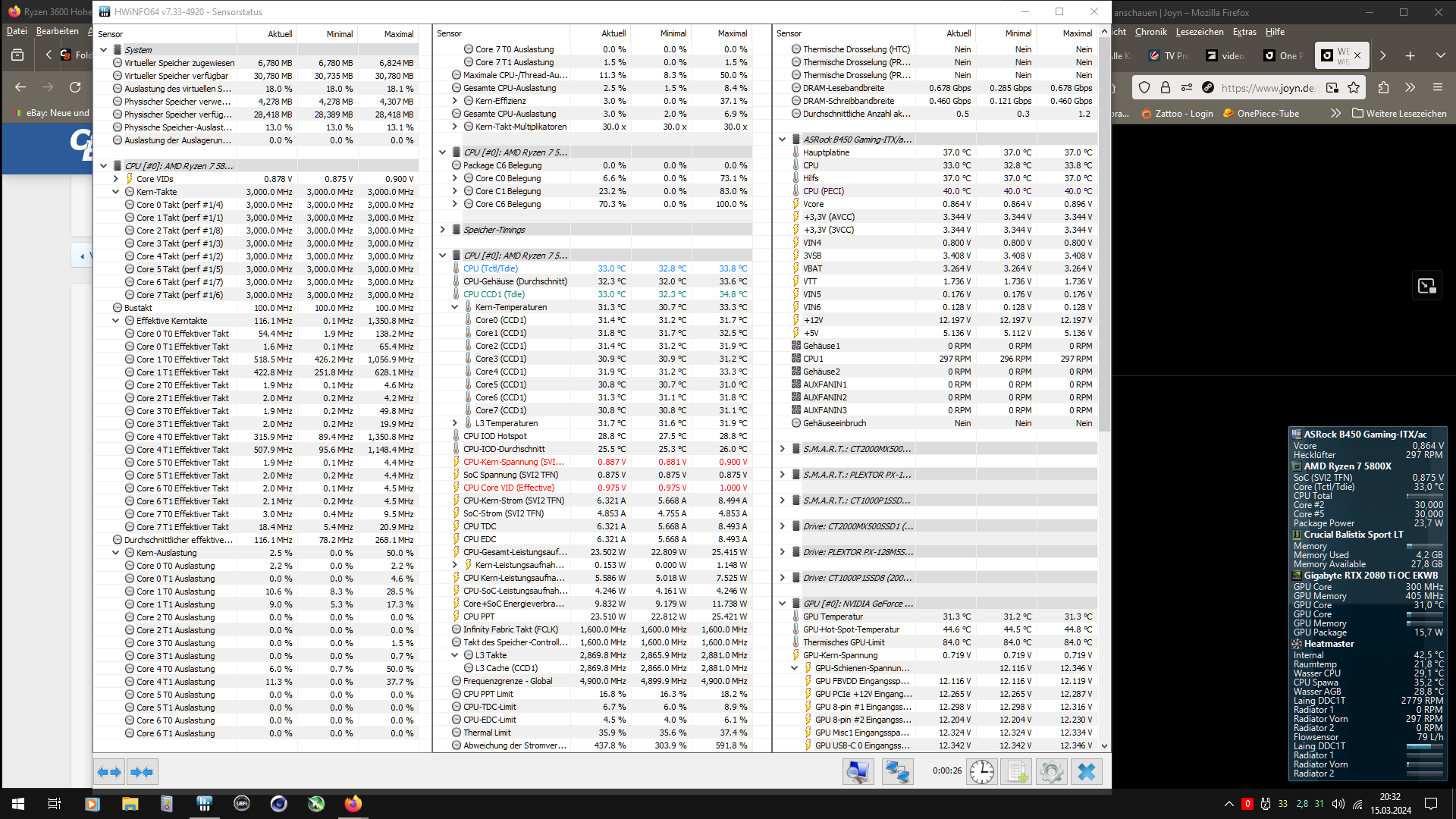Click the clock reset-timer icon
Viewport: 1456px width, 819px height.
(981, 772)
